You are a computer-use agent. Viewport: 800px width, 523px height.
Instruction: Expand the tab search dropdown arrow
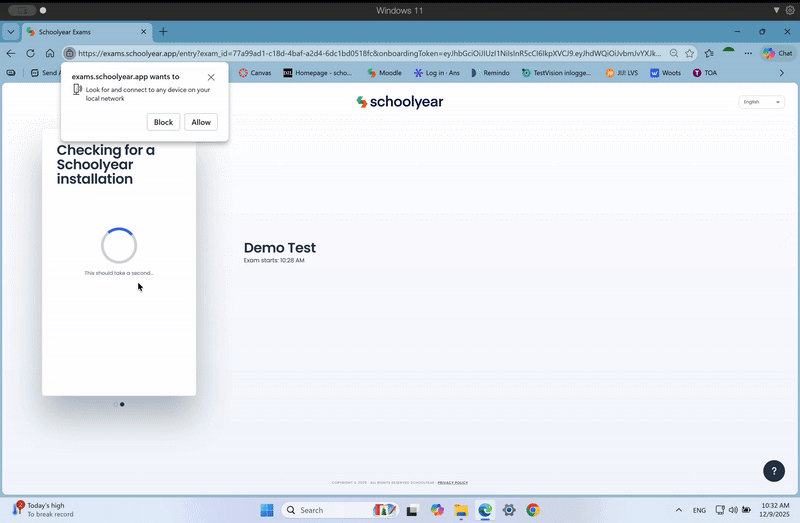pos(11,32)
